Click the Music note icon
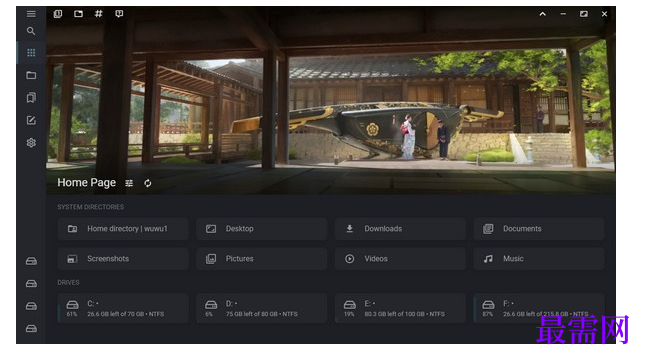The image size is (648, 361). click(488, 259)
